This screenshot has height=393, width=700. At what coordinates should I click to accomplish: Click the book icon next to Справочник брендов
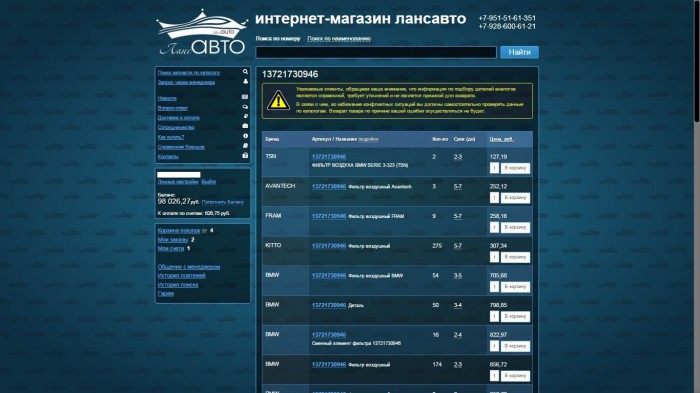pyautogui.click(x=245, y=146)
